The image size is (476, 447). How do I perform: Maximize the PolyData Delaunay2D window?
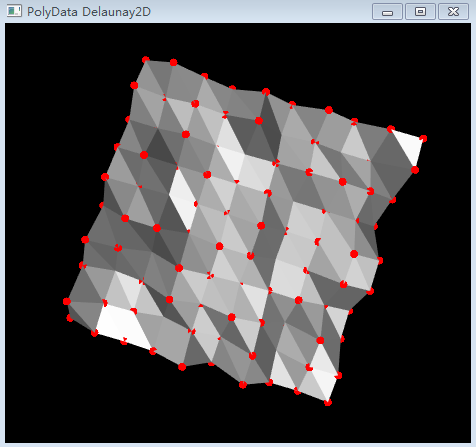pos(420,12)
